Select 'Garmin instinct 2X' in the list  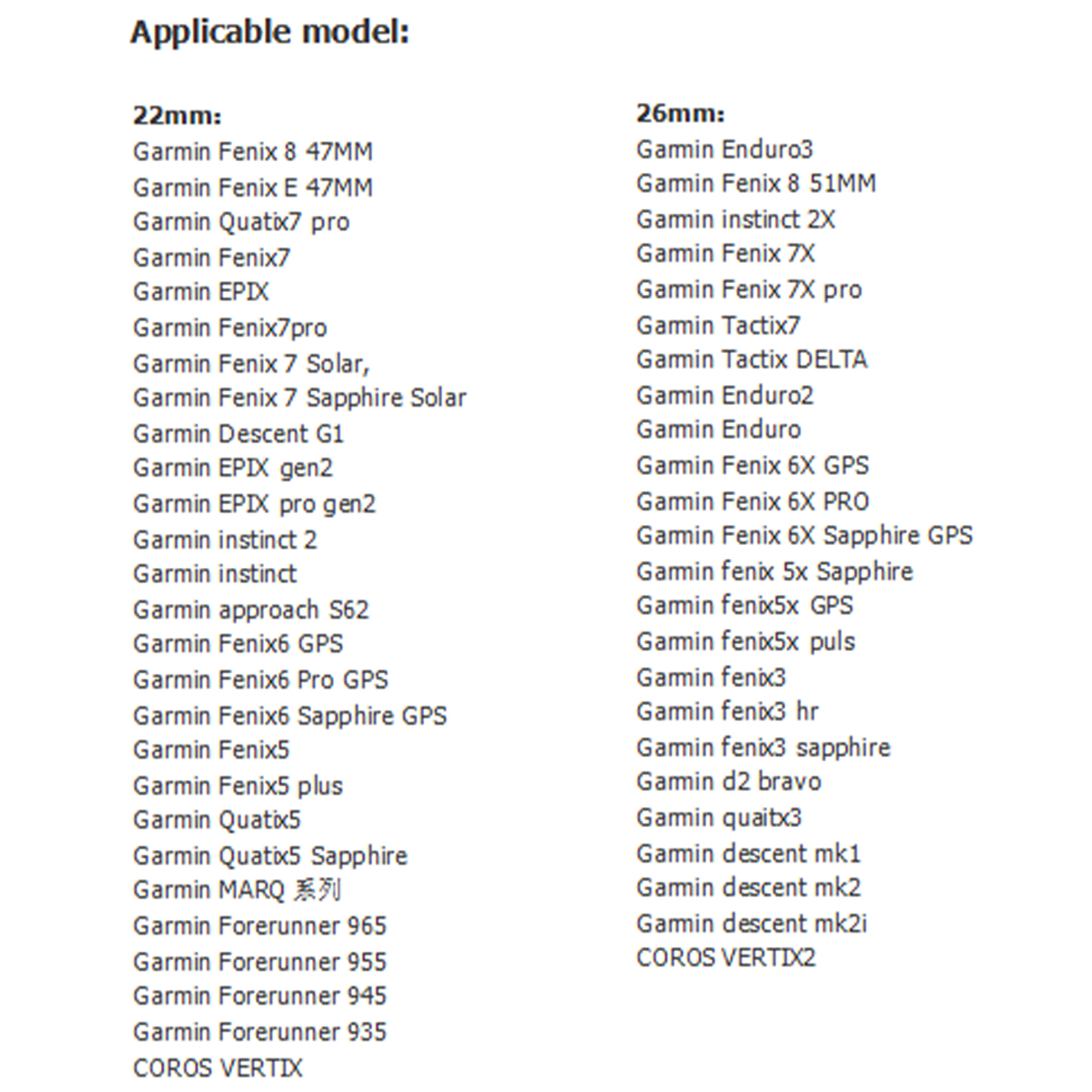[x=735, y=219]
